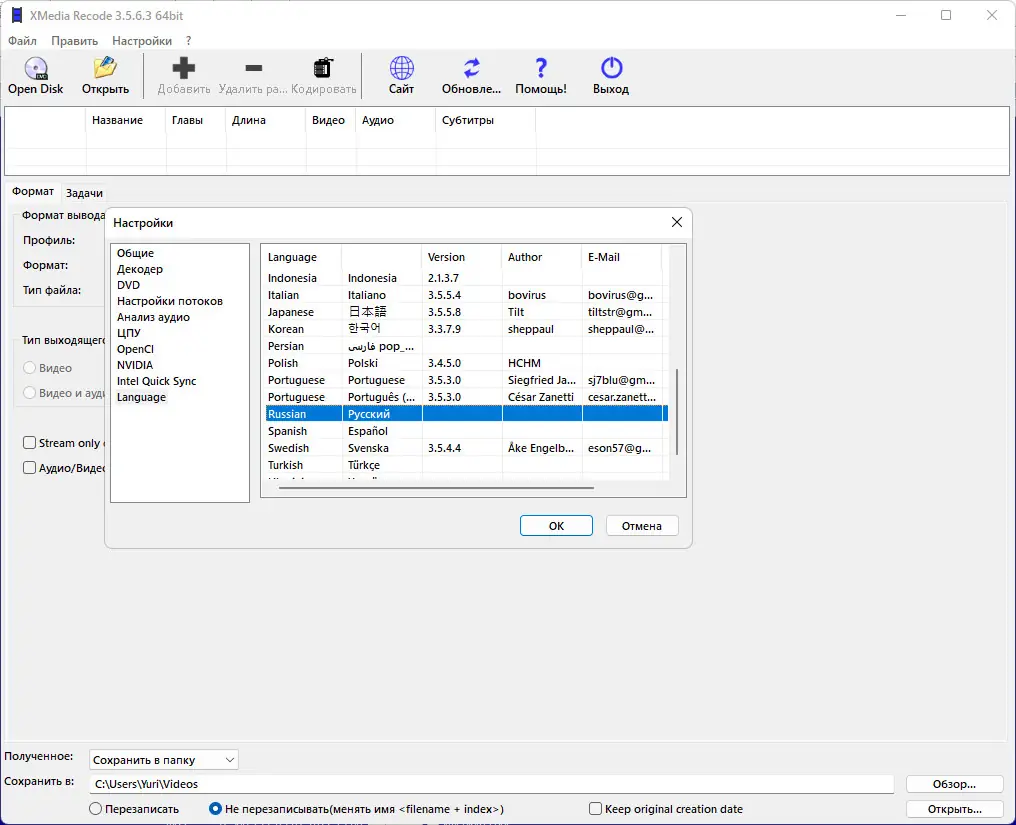
Task: Select DVD settings category
Action: 128,285
